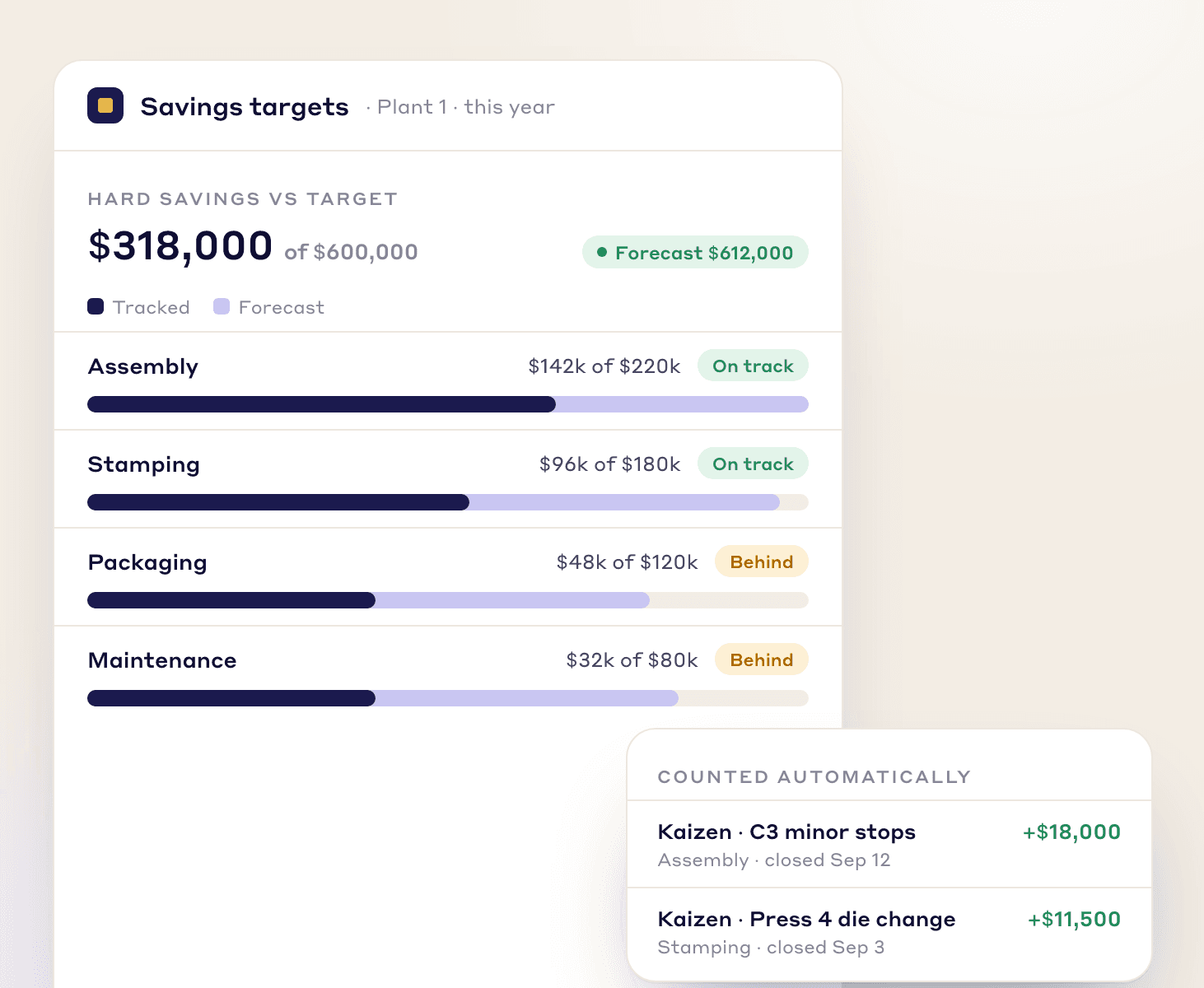Click the +$11,500 amount
Screen dimensions: 1204x988
tap(1074, 920)
